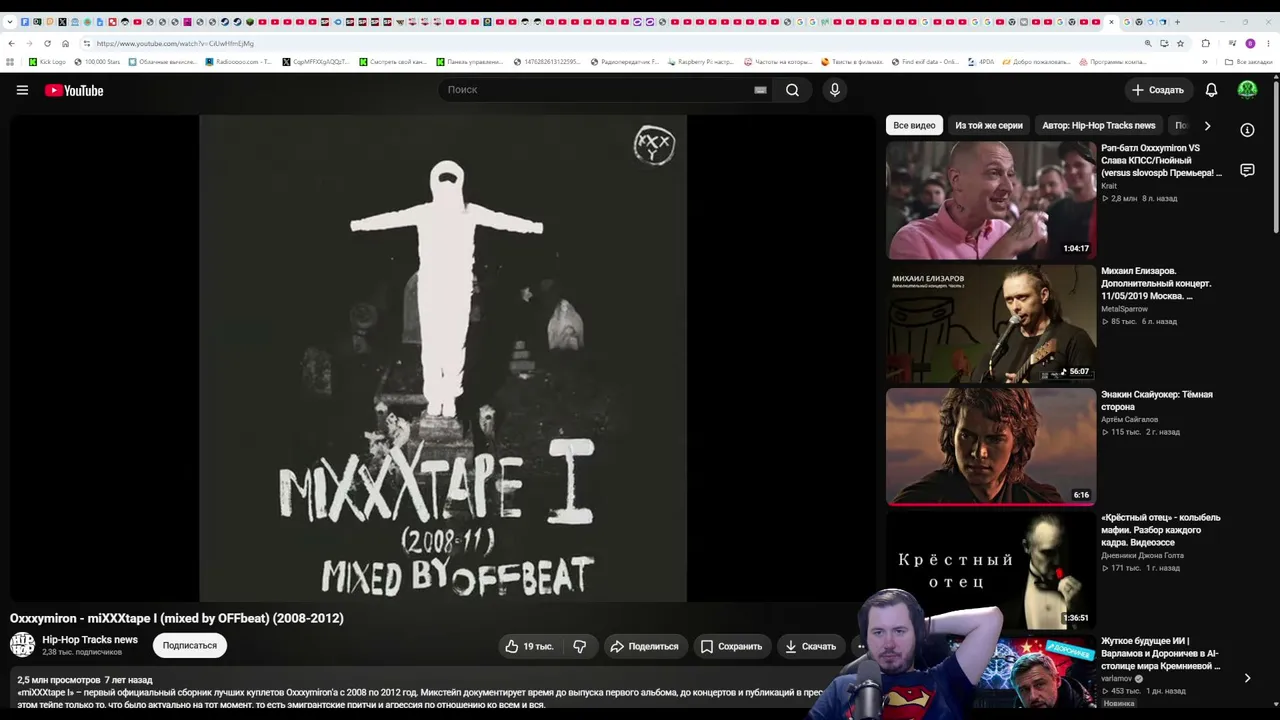This screenshot has height=720, width=1280.
Task: Open Kick Logo bookmark
Action: tap(48, 62)
